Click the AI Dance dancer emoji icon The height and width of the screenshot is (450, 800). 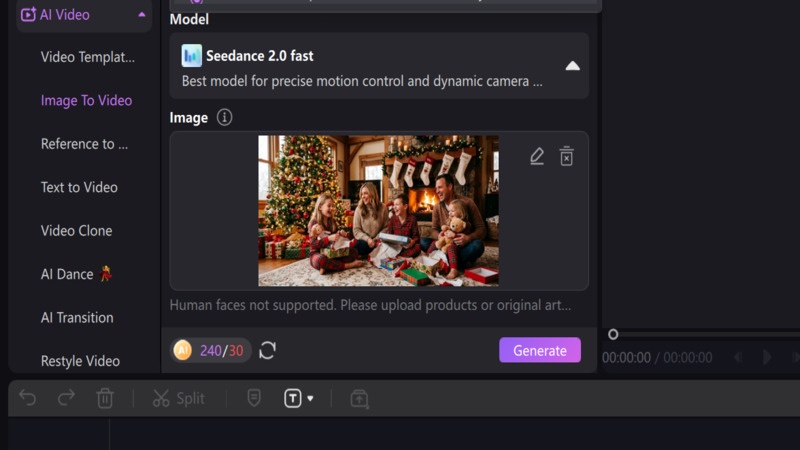pyautogui.click(x=106, y=273)
